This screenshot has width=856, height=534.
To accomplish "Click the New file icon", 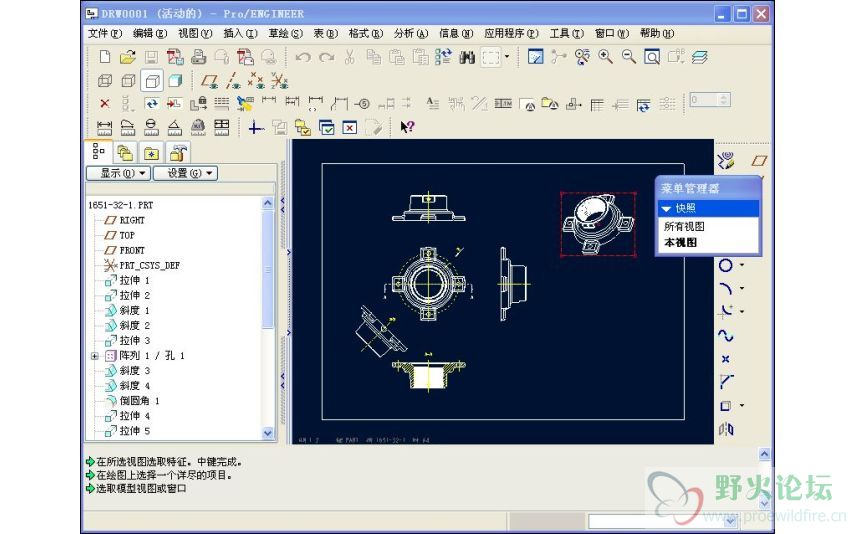I will click(x=105, y=57).
